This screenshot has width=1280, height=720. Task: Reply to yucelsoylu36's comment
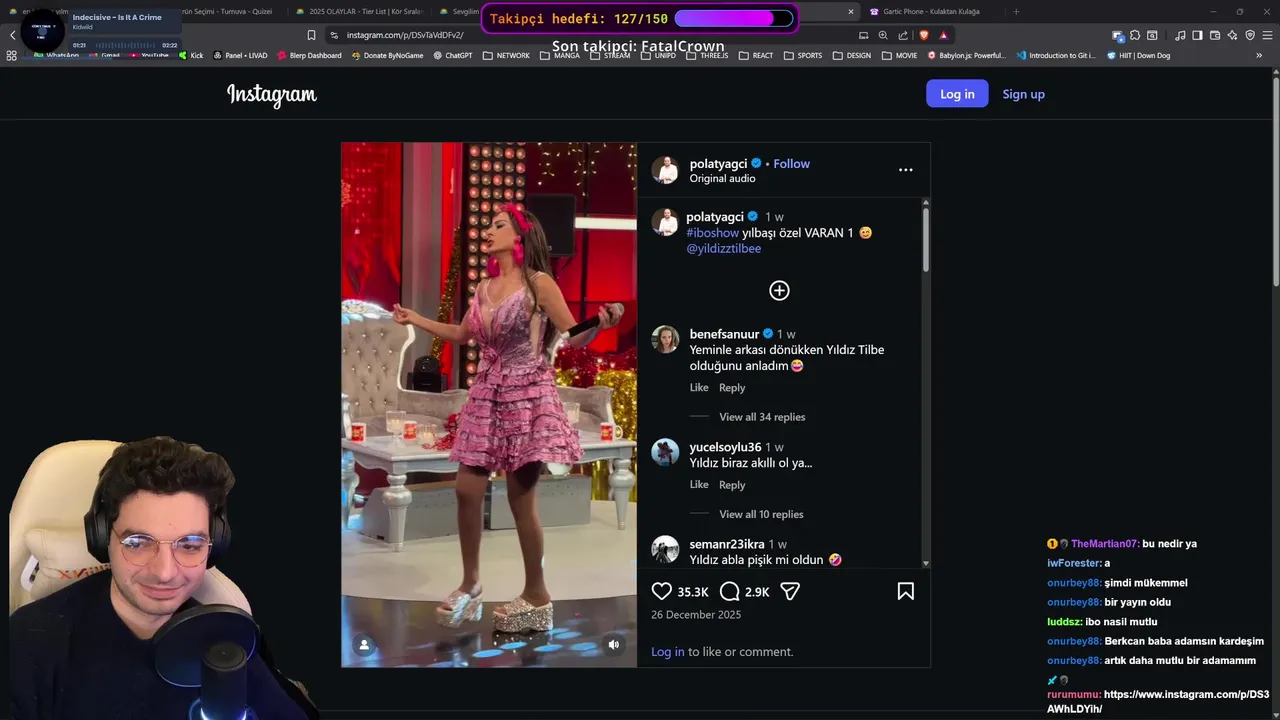click(x=732, y=485)
